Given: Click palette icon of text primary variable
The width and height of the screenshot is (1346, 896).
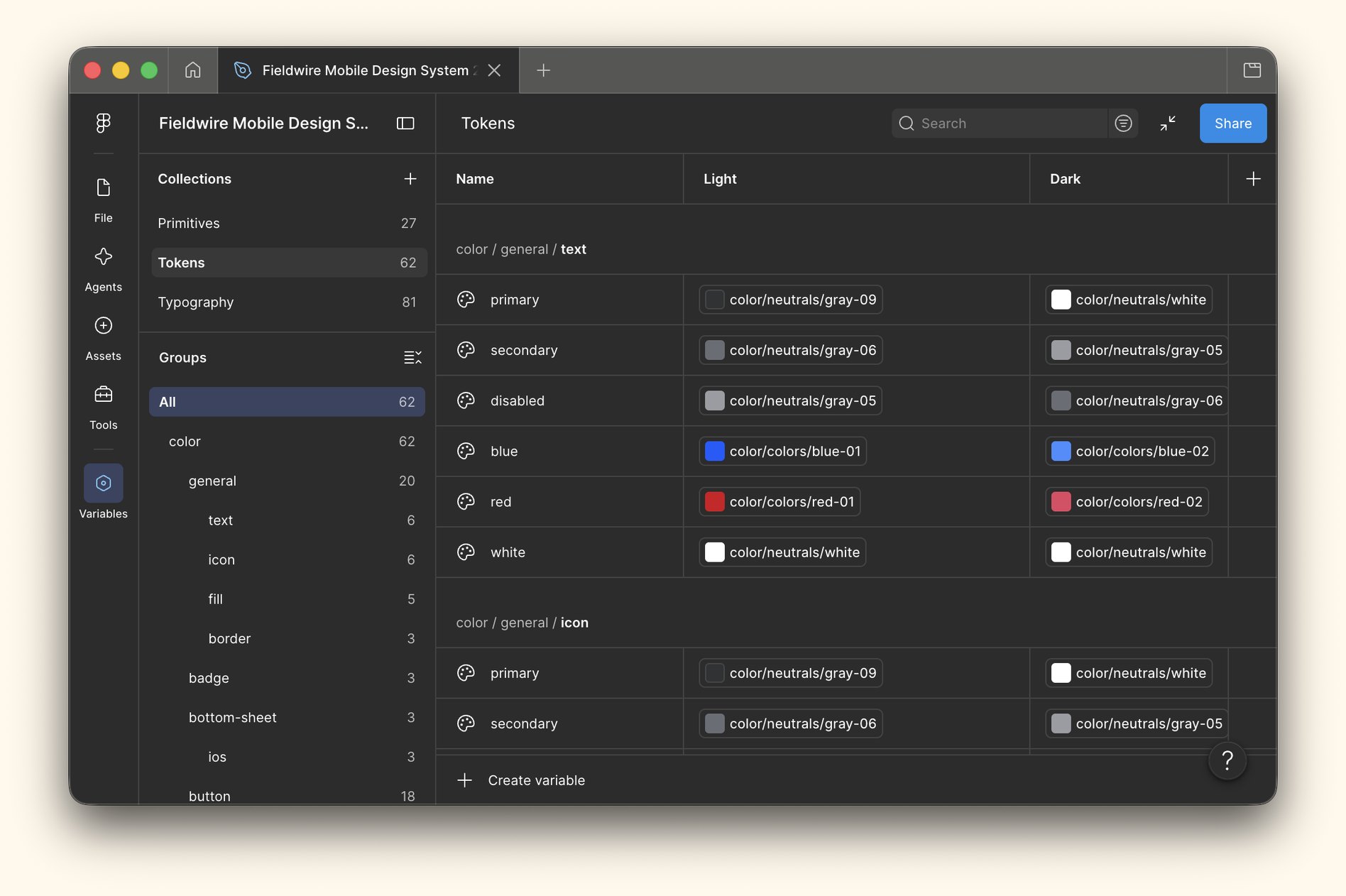Looking at the screenshot, I should (x=466, y=300).
